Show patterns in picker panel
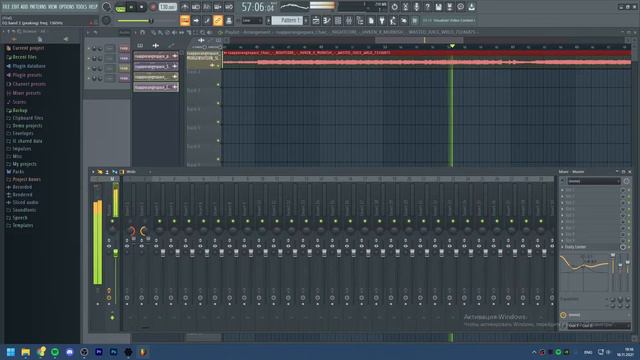This screenshot has width=640, height=360. (x=140, y=45)
